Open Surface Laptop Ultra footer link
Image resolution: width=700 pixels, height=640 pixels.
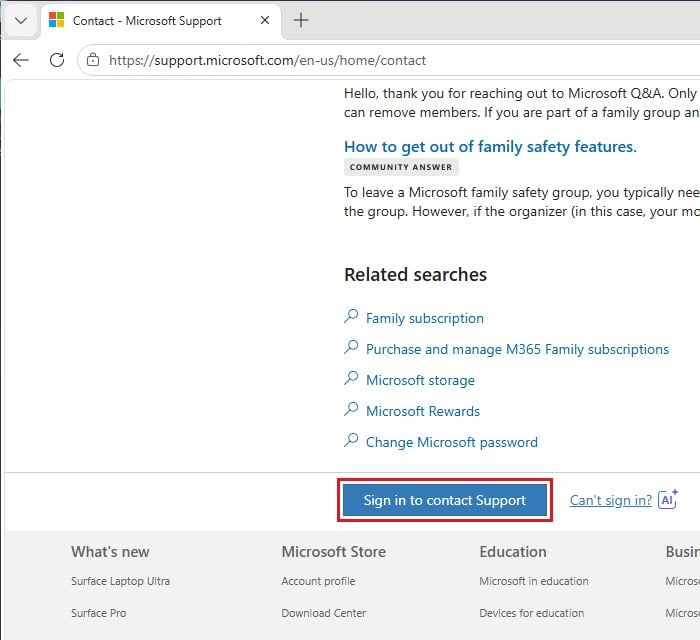tap(121, 581)
